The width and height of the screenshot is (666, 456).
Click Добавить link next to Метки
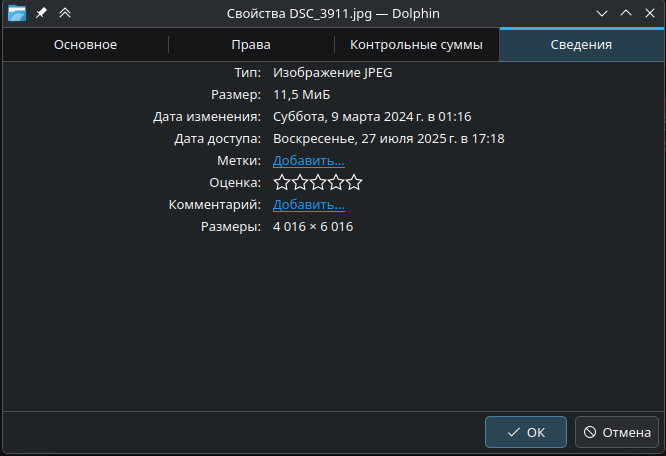(309, 160)
